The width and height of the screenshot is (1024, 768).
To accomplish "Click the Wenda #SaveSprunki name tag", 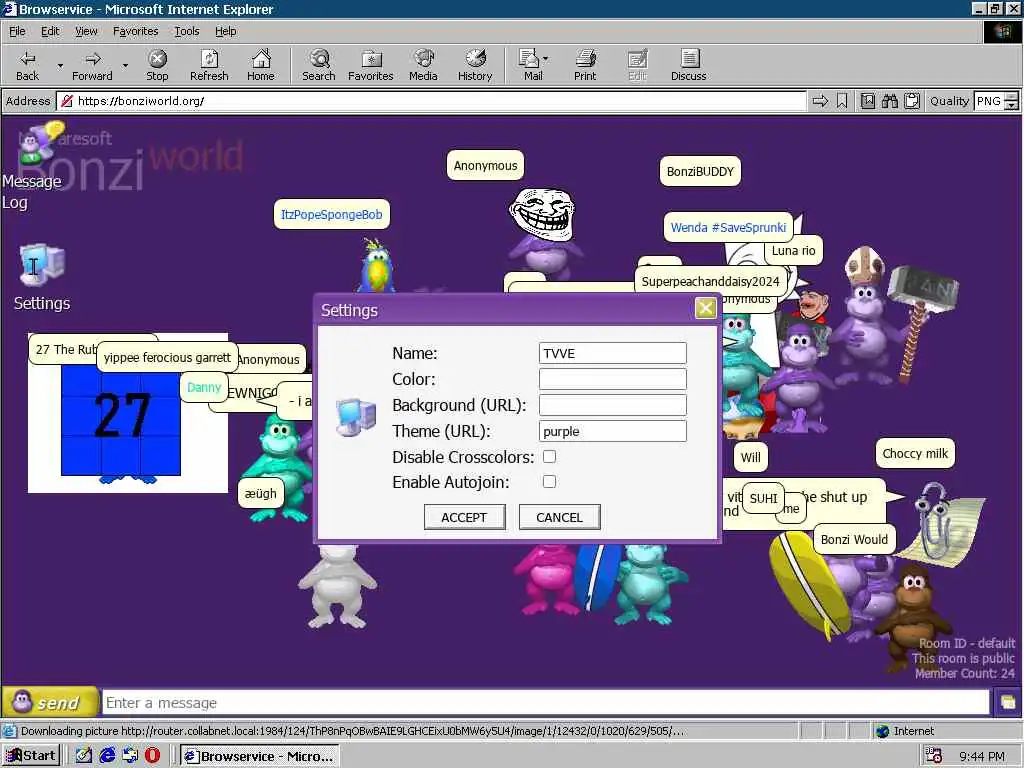I will (728, 227).
